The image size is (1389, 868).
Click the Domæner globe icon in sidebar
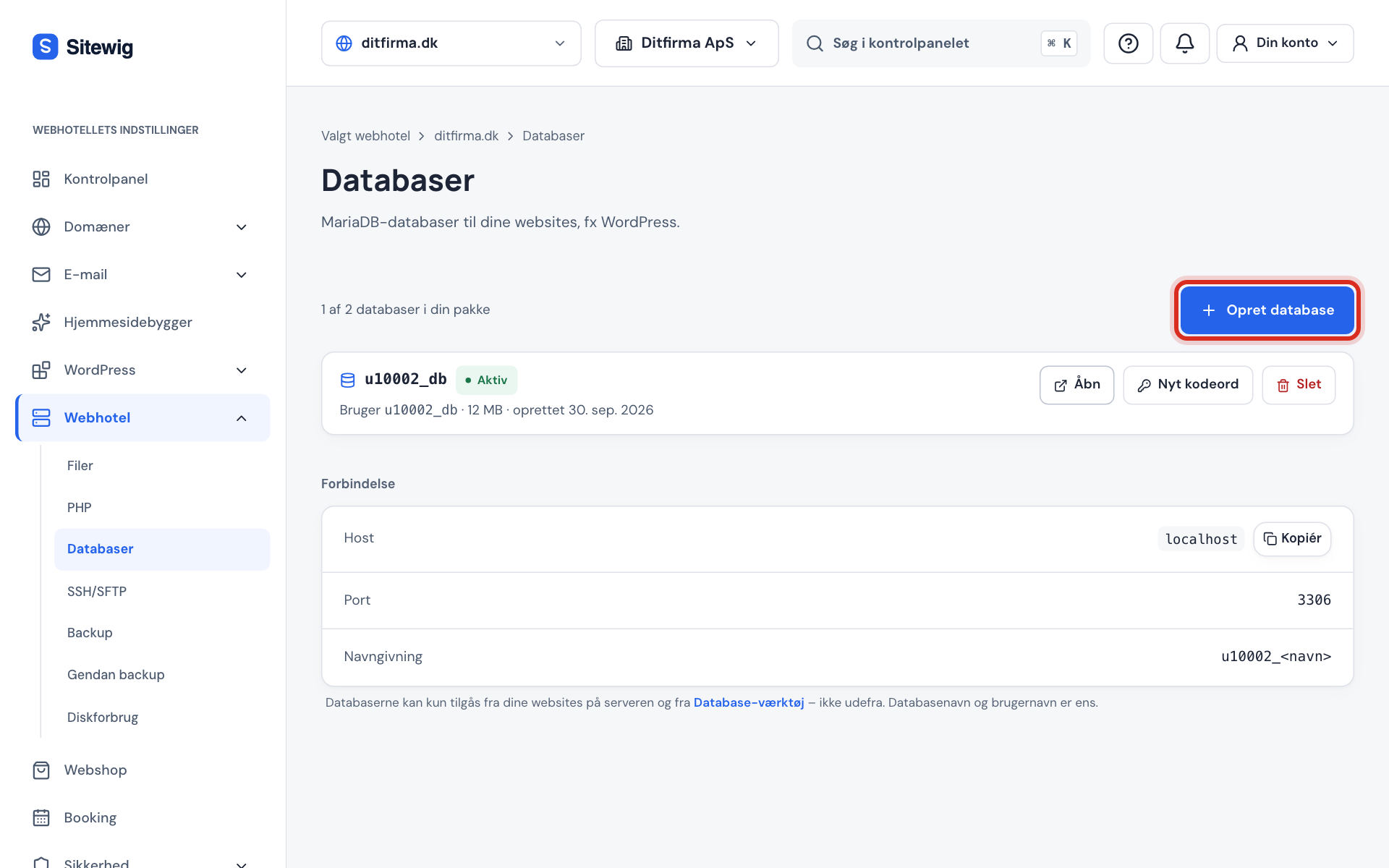point(41,226)
